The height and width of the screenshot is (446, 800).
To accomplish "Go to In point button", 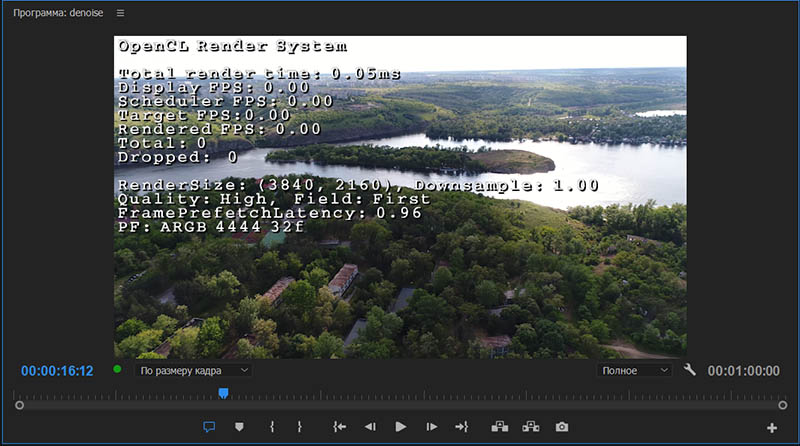I will tap(339, 427).
